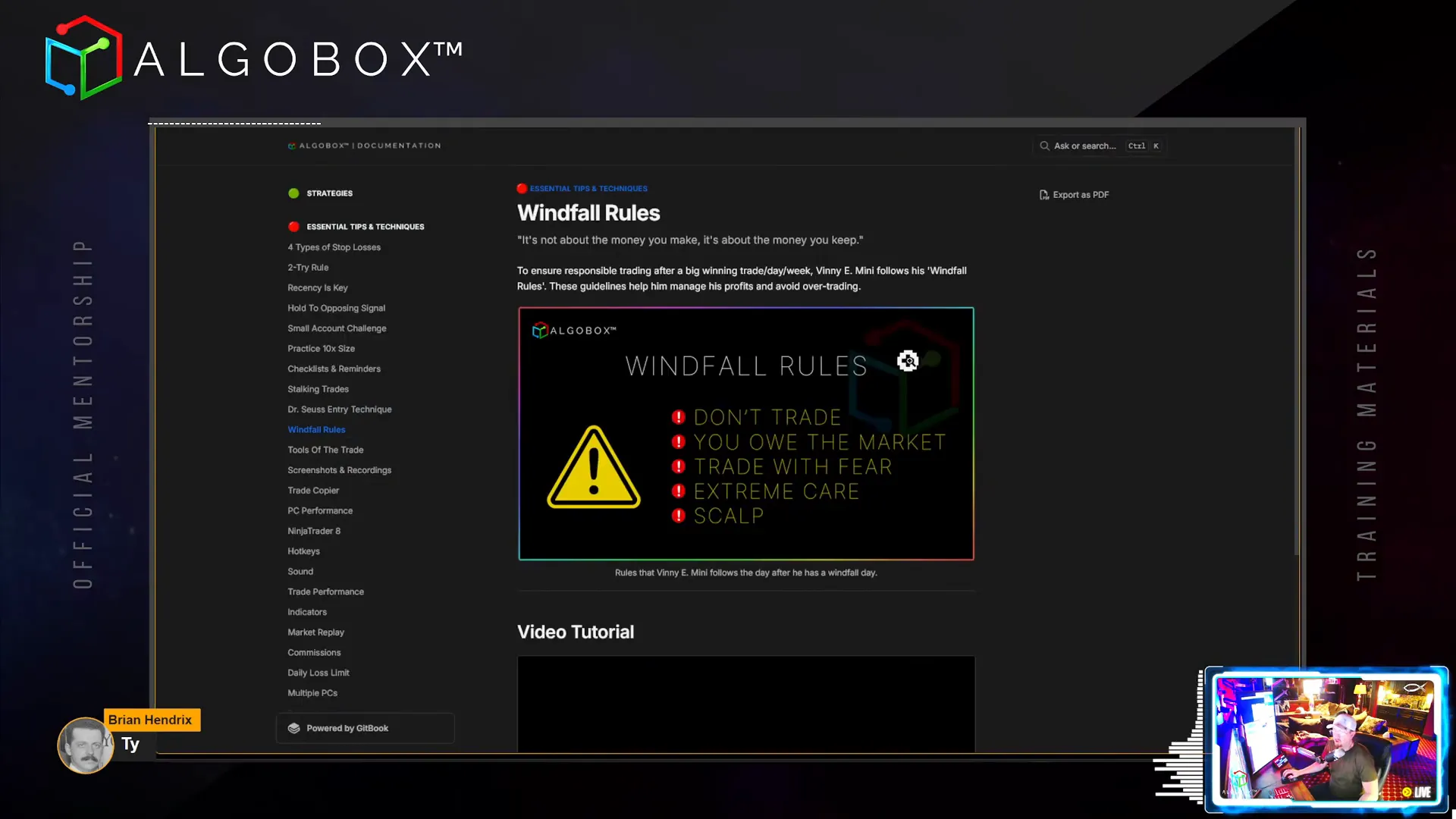This screenshot has height=819, width=1456.
Task: Click the live webcam thumbnail
Action: (x=1327, y=739)
